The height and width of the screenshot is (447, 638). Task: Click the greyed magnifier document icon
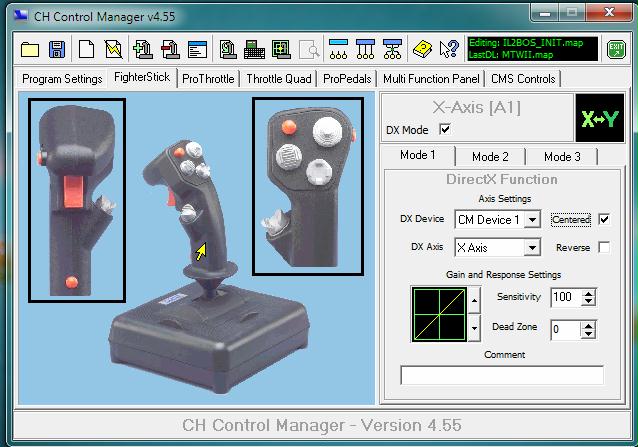coord(309,50)
